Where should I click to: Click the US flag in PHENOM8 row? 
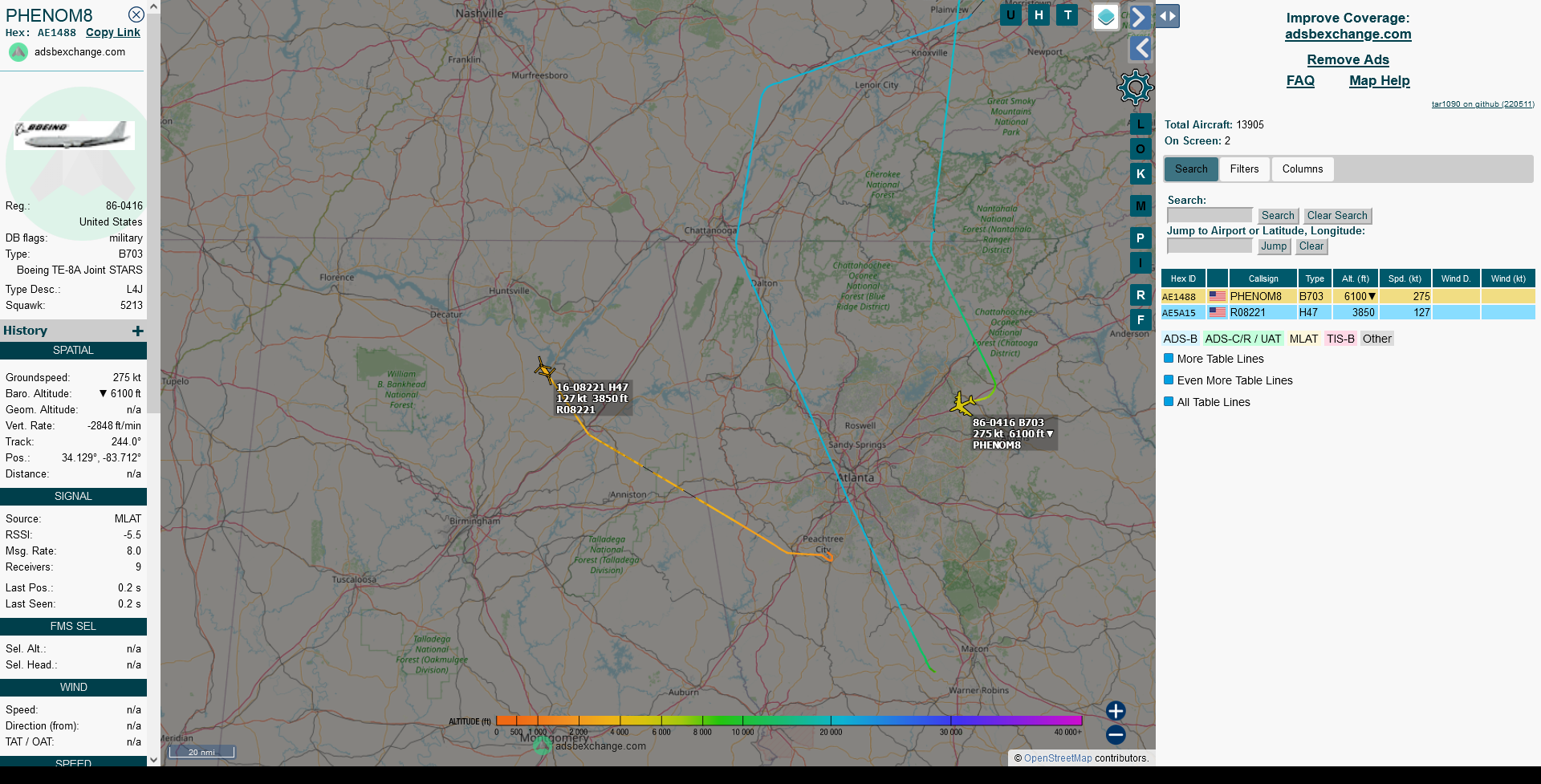tap(1218, 296)
